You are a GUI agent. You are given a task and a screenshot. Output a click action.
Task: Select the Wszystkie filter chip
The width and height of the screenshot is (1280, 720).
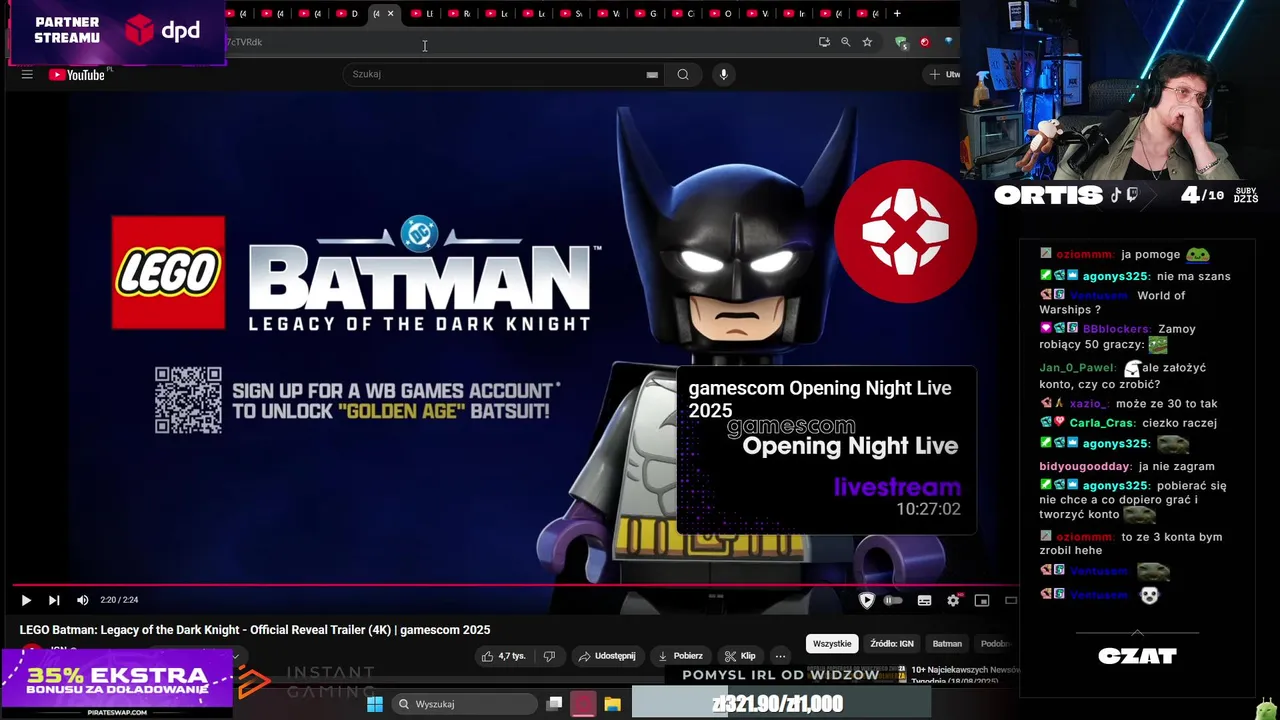click(x=832, y=644)
